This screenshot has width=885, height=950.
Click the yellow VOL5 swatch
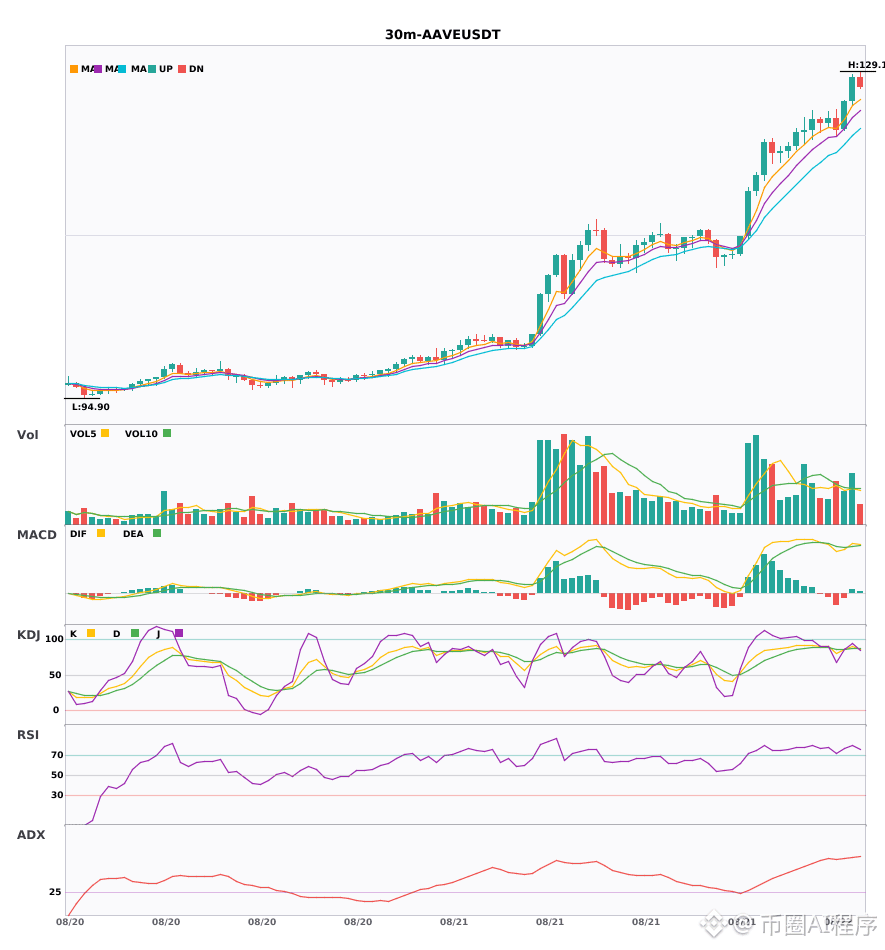tap(105, 433)
